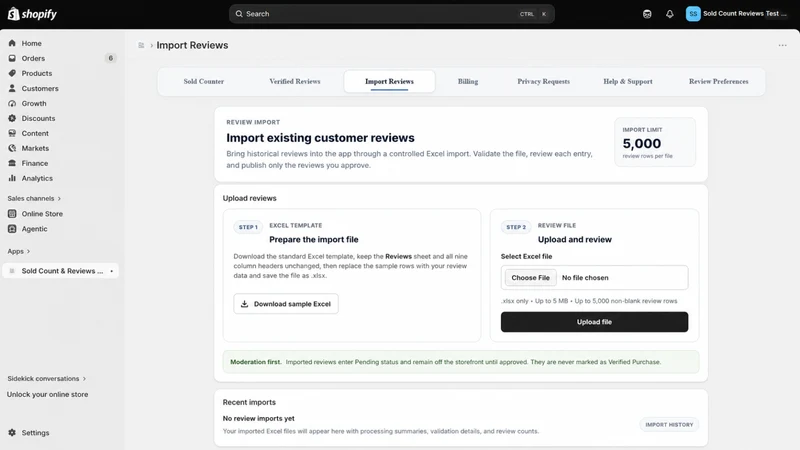Open the Products tag icon
This screenshot has height=450, width=800.
[x=12, y=73]
